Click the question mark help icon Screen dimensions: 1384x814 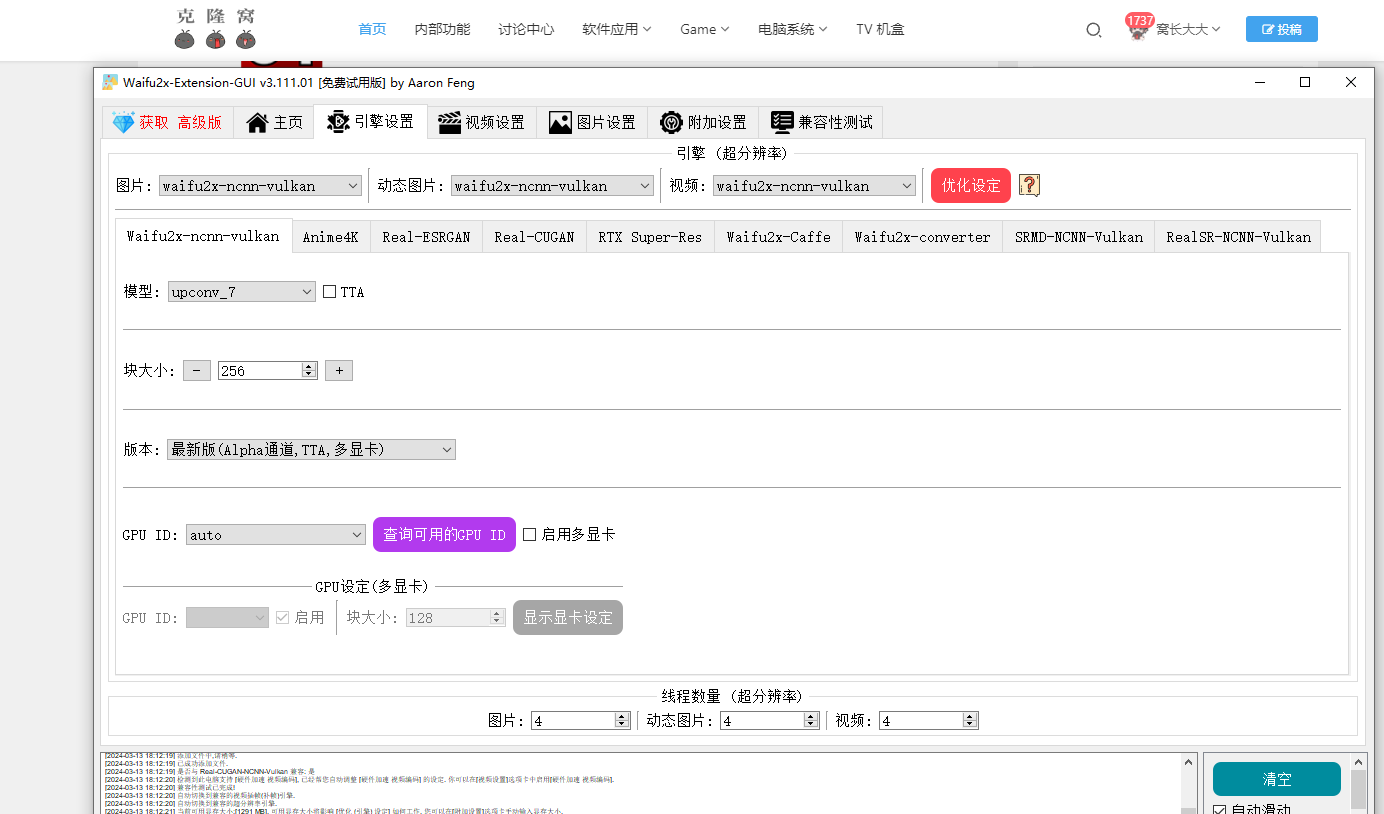coord(1030,186)
